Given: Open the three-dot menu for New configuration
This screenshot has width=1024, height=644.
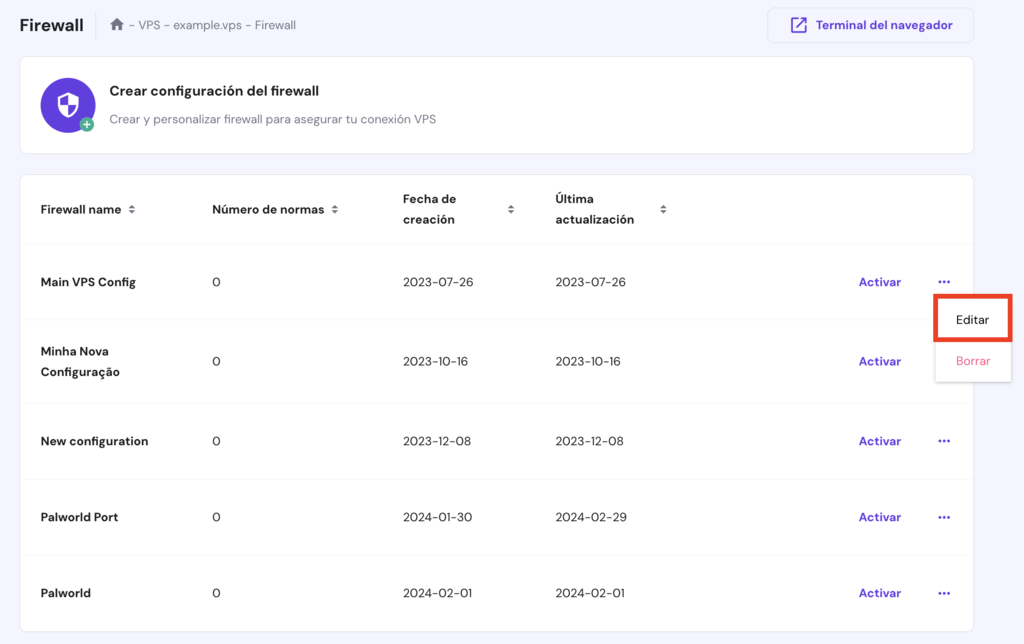Looking at the screenshot, I should coord(943,441).
